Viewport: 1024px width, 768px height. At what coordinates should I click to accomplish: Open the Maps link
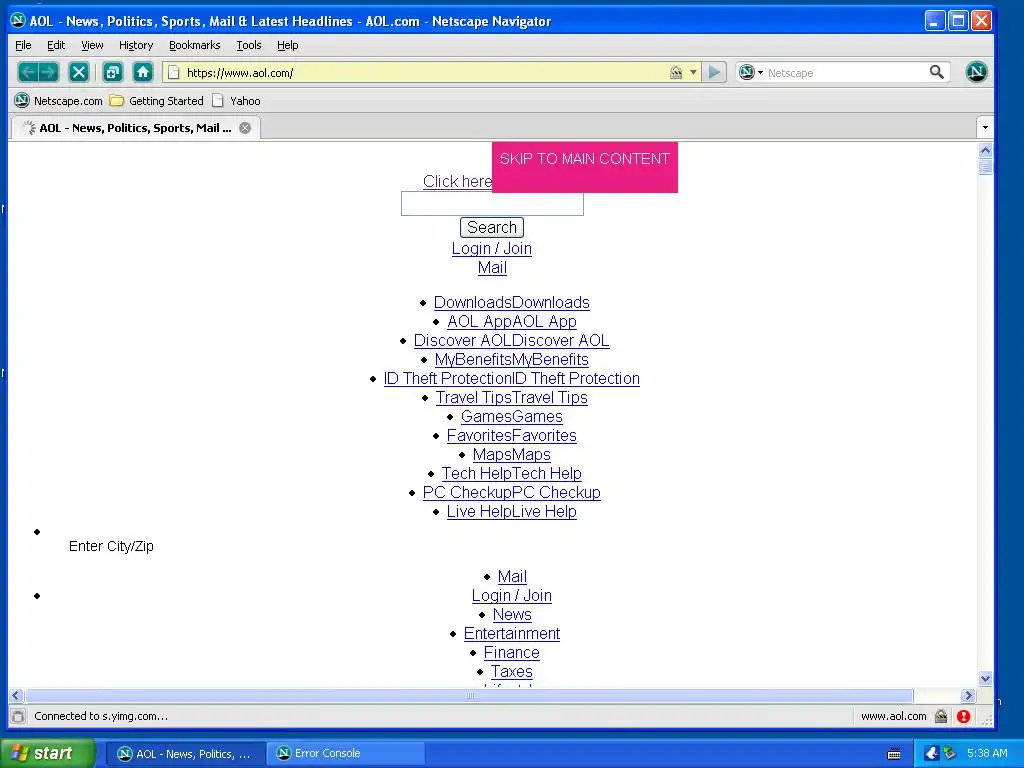[x=511, y=454]
